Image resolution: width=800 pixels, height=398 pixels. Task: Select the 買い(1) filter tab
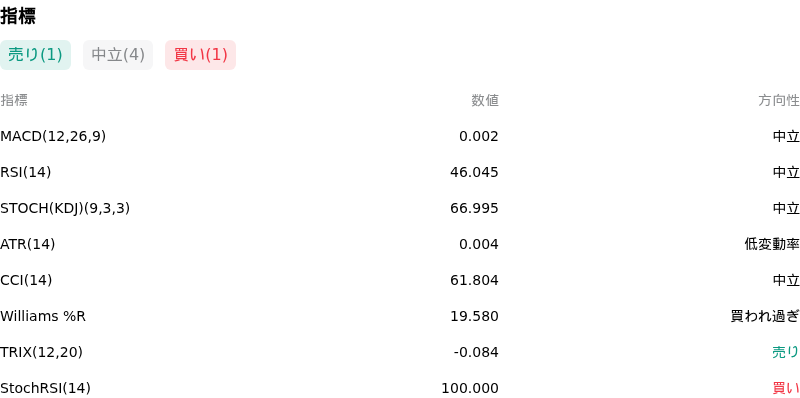click(201, 55)
